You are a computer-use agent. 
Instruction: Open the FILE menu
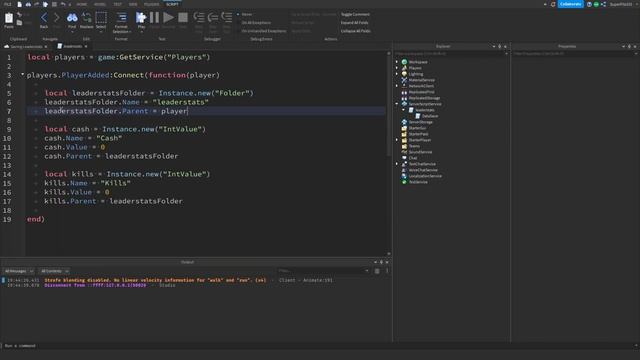pos(8,4)
